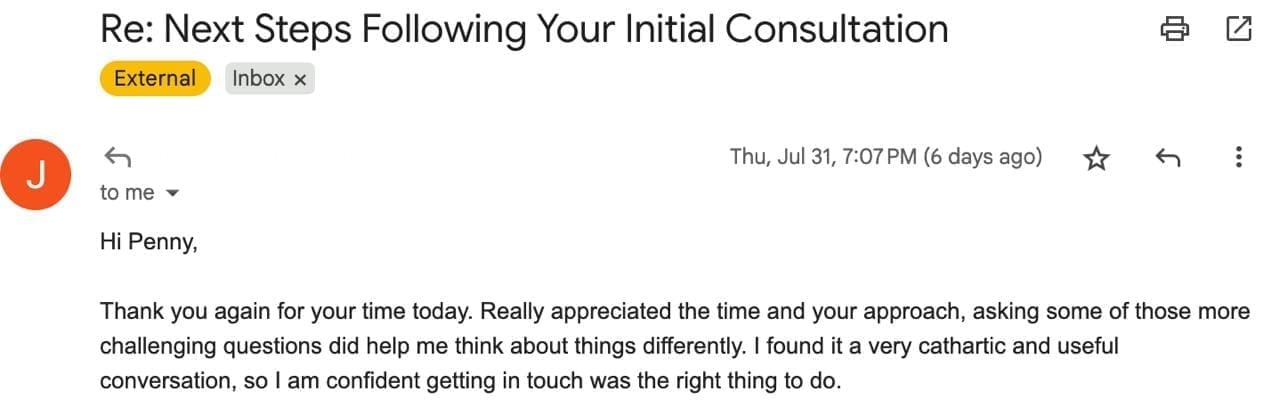Screen dimensions: 1280x408
Task: Click the Reply arrow beside the star
Action: (1167, 157)
